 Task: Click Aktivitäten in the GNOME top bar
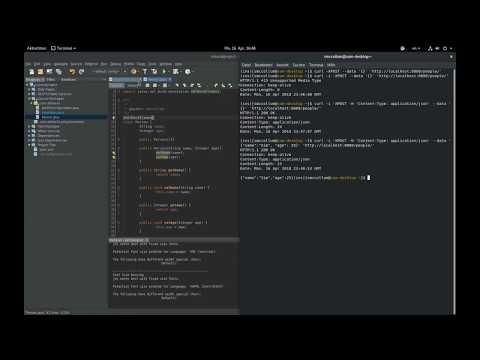(36, 48)
